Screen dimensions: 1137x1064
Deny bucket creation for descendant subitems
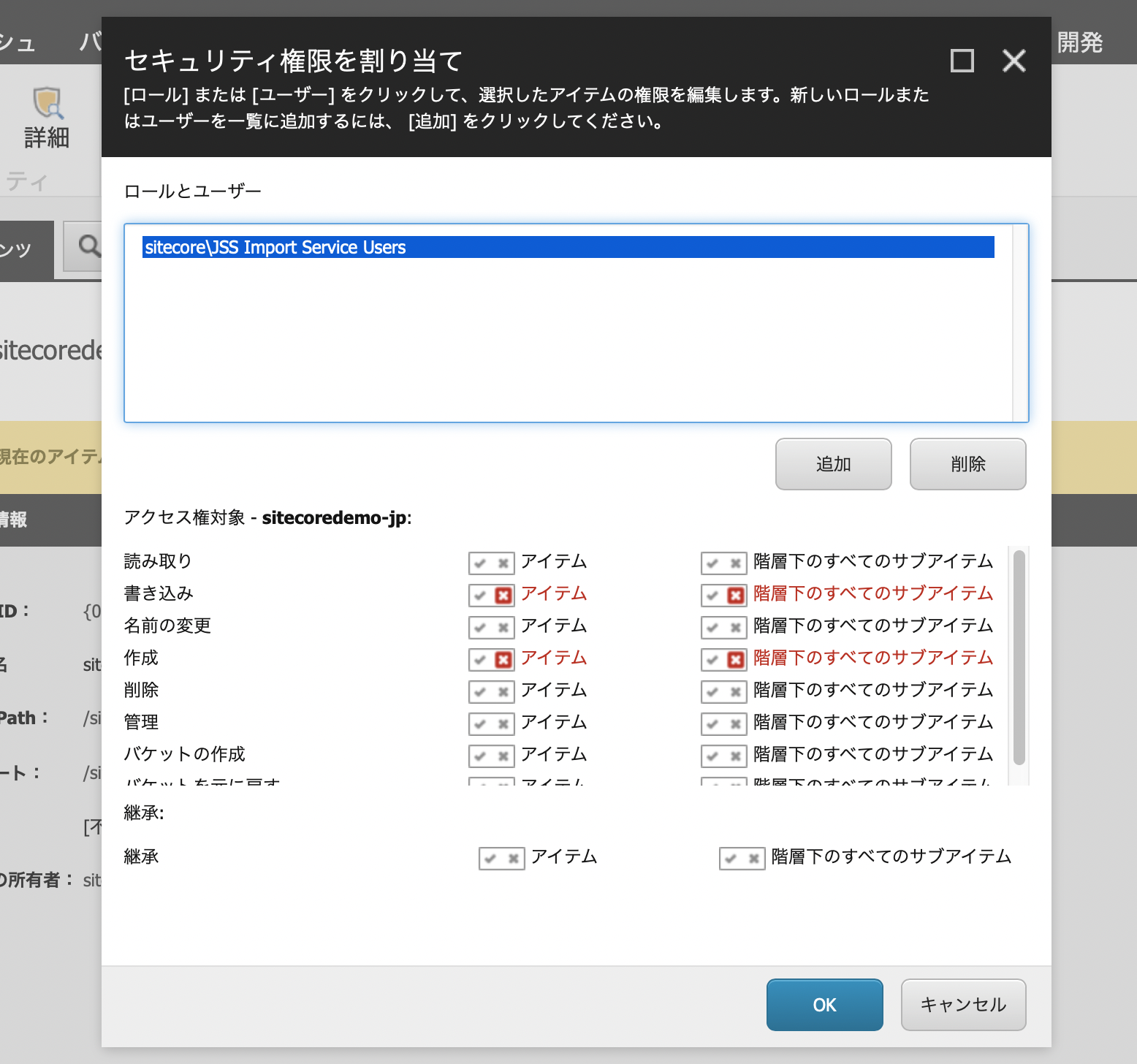coord(736,756)
